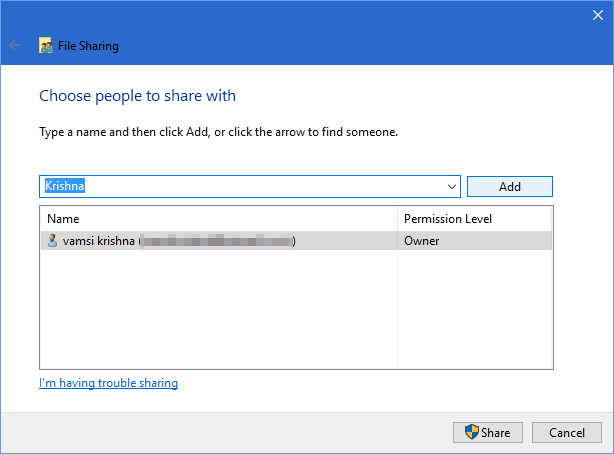The width and height of the screenshot is (614, 454).
Task: Click the "Choose people to share with" heading
Action: click(137, 96)
